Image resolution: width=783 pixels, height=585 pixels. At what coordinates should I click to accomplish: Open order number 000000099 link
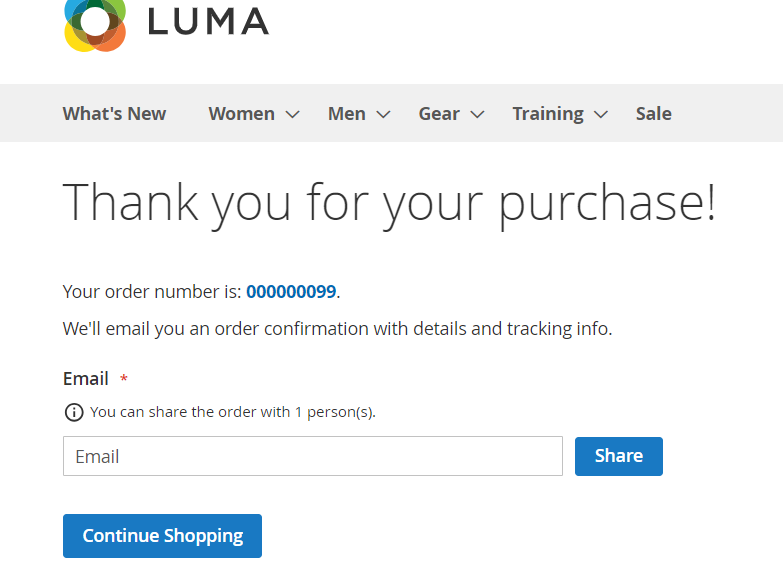coord(291,292)
